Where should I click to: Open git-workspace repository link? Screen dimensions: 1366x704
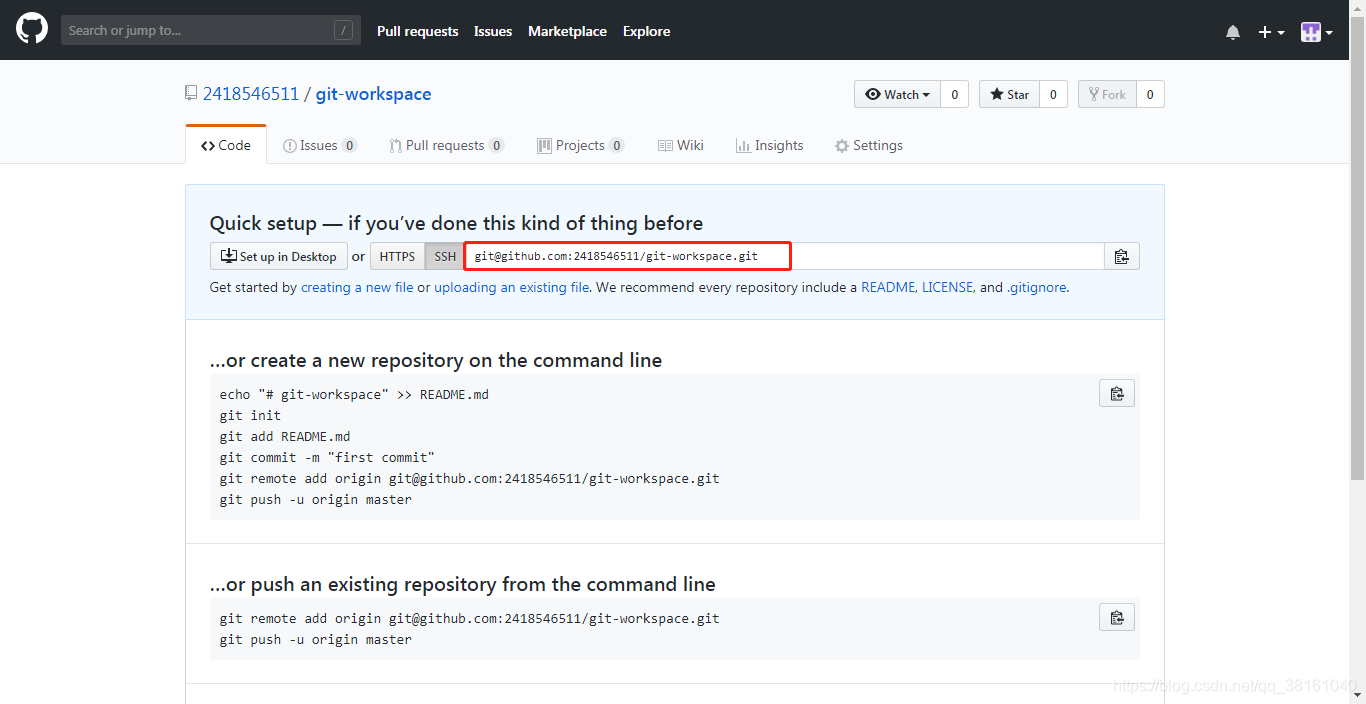pyautogui.click(x=373, y=94)
